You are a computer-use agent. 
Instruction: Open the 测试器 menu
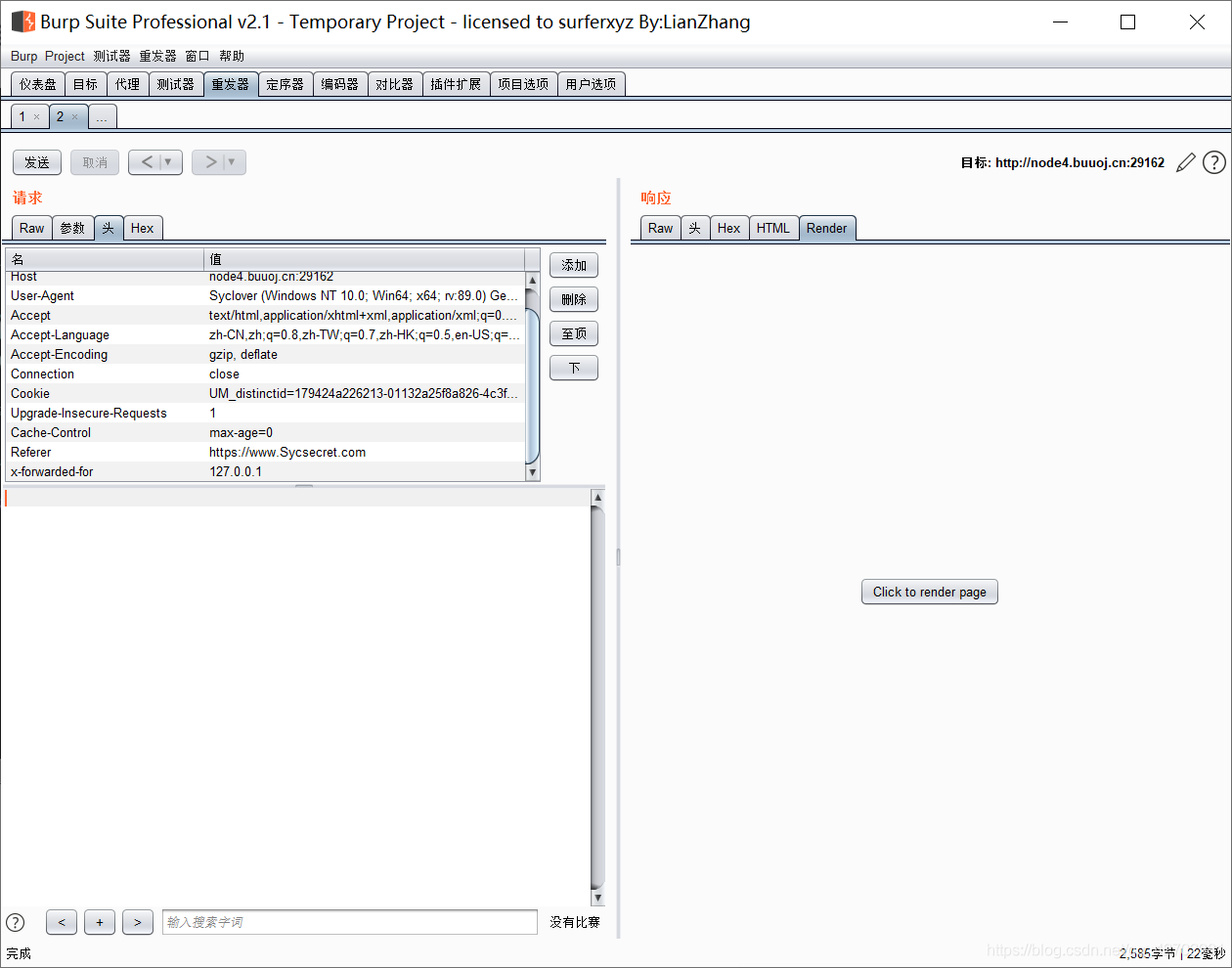[x=111, y=56]
